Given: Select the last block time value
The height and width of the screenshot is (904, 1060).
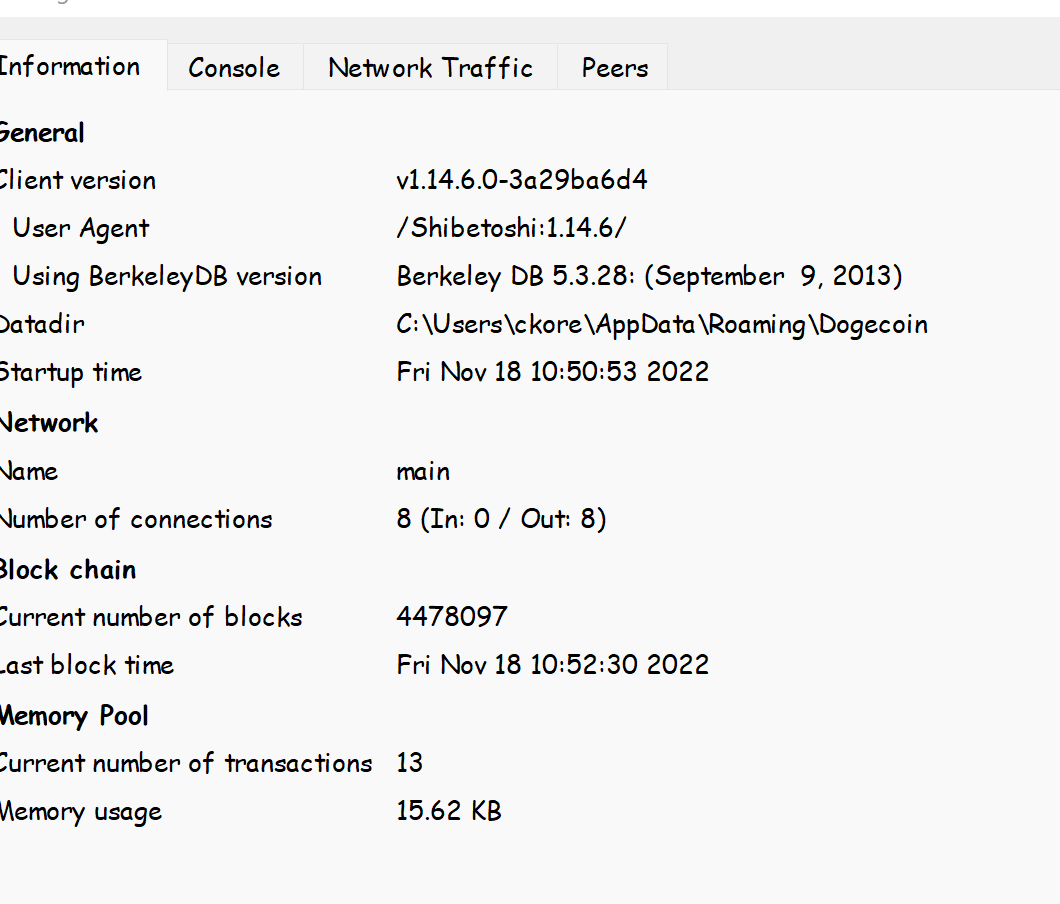Looking at the screenshot, I should pos(552,664).
